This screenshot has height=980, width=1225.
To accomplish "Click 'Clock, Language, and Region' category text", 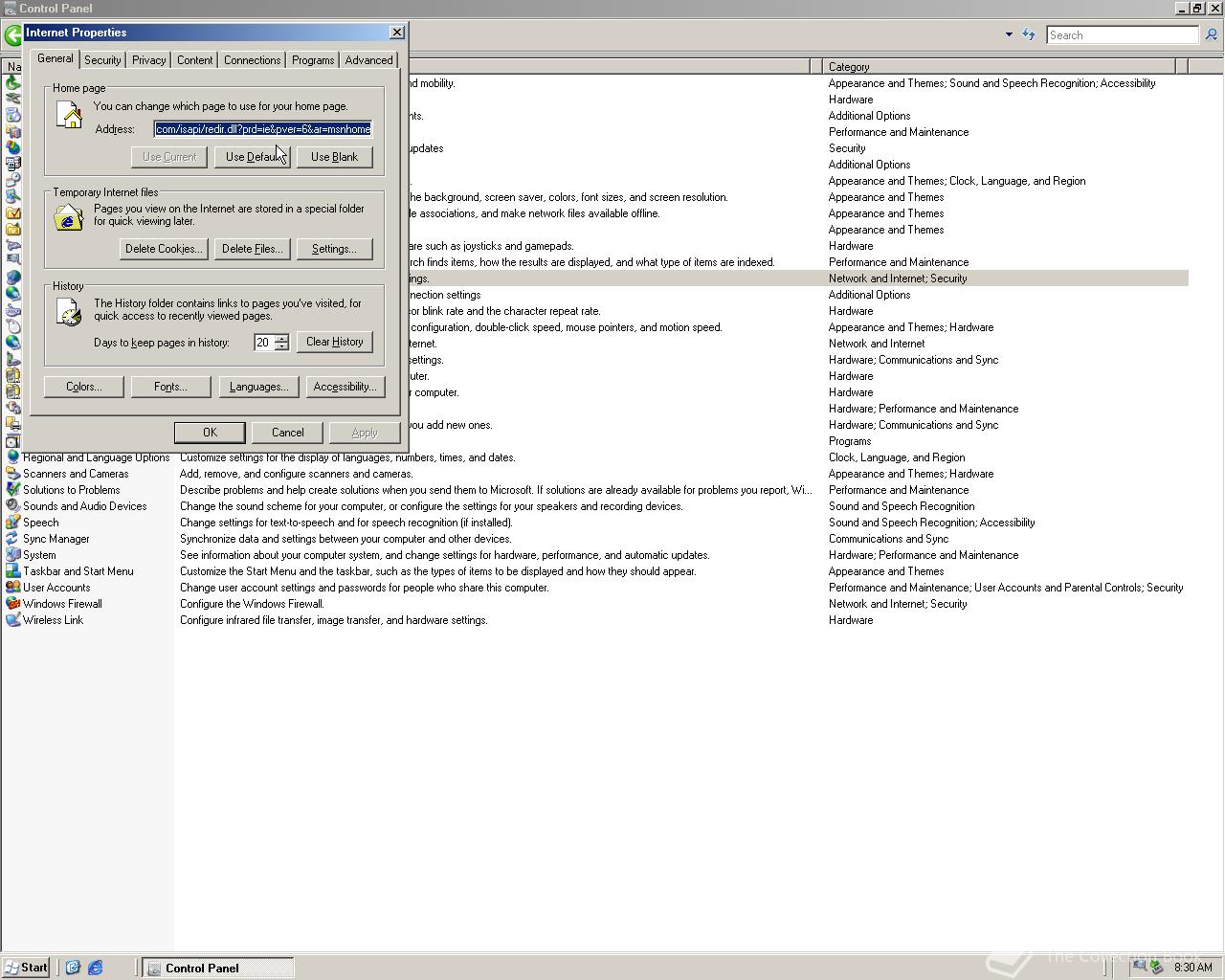I will tap(897, 457).
